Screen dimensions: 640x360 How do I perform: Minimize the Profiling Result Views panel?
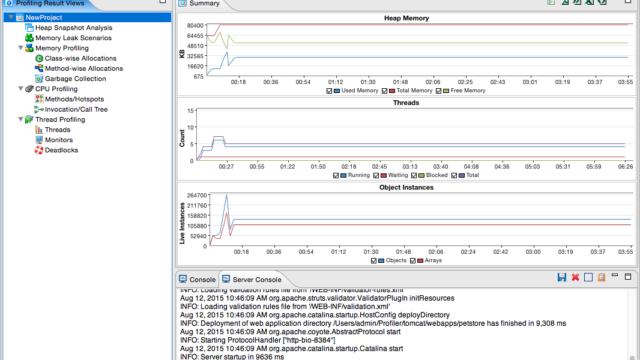[x=162, y=2]
